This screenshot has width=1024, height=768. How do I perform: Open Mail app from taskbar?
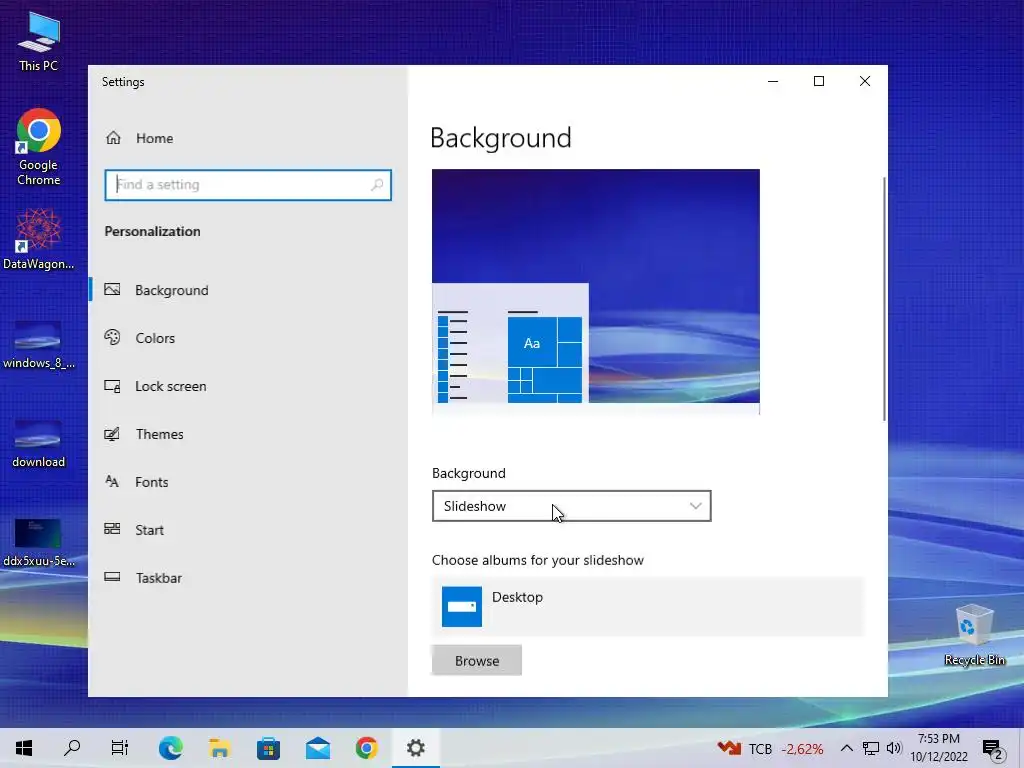pos(318,748)
